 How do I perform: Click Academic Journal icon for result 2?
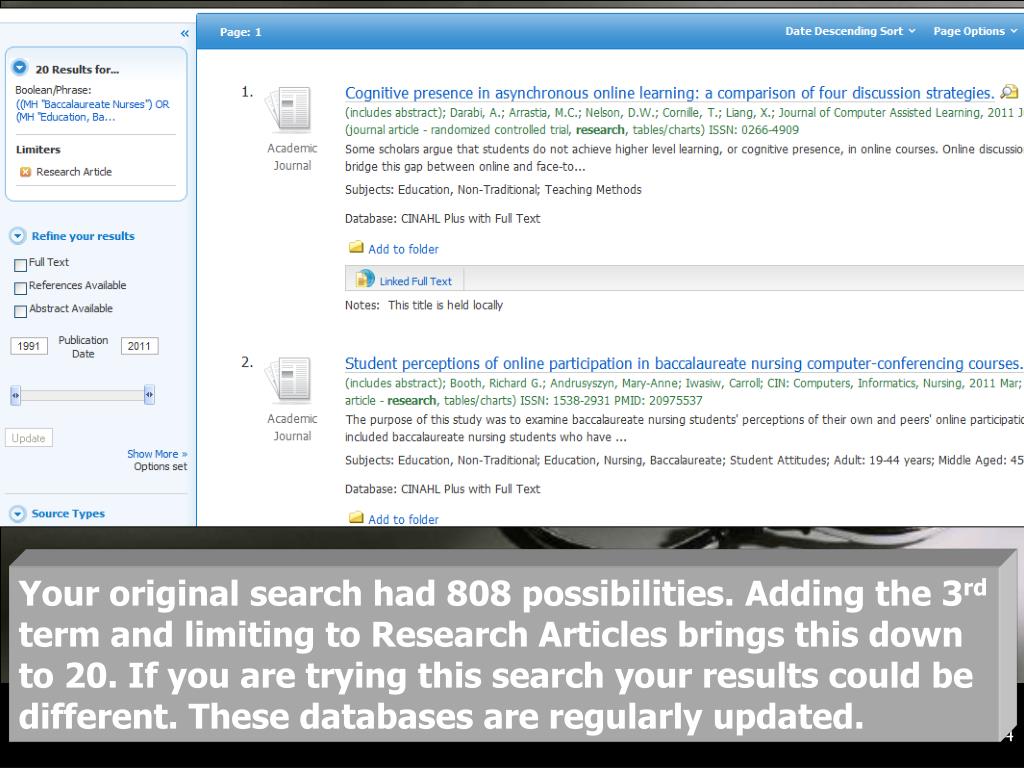point(288,379)
